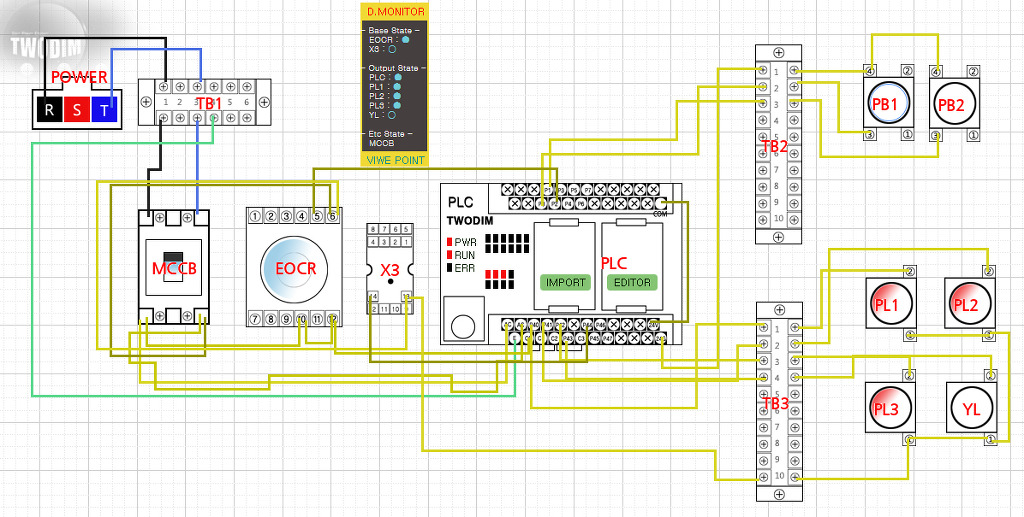
Task: Click TB1 bottom screw below number 4
Action: [213, 118]
